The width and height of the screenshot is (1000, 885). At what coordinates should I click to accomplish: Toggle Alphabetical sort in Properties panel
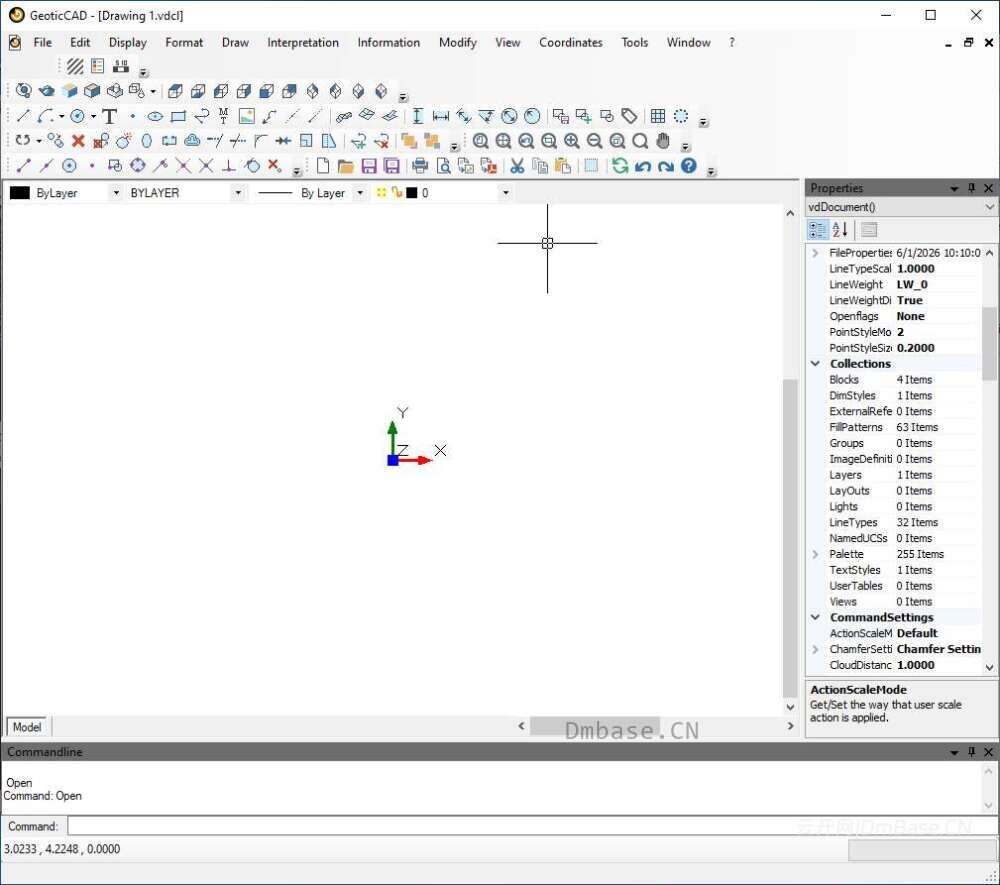pyautogui.click(x=840, y=230)
